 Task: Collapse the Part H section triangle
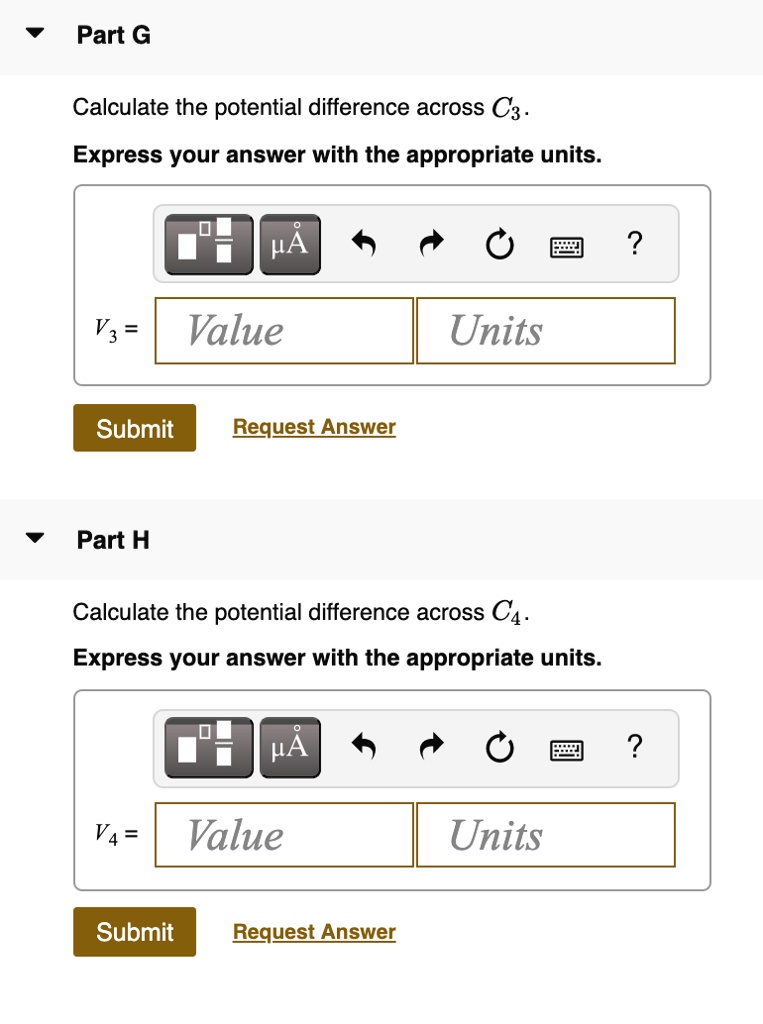33,539
